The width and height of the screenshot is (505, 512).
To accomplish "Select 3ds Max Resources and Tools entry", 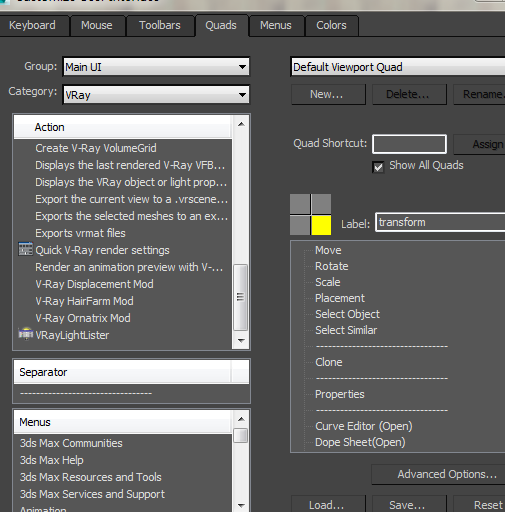I will tap(91, 477).
